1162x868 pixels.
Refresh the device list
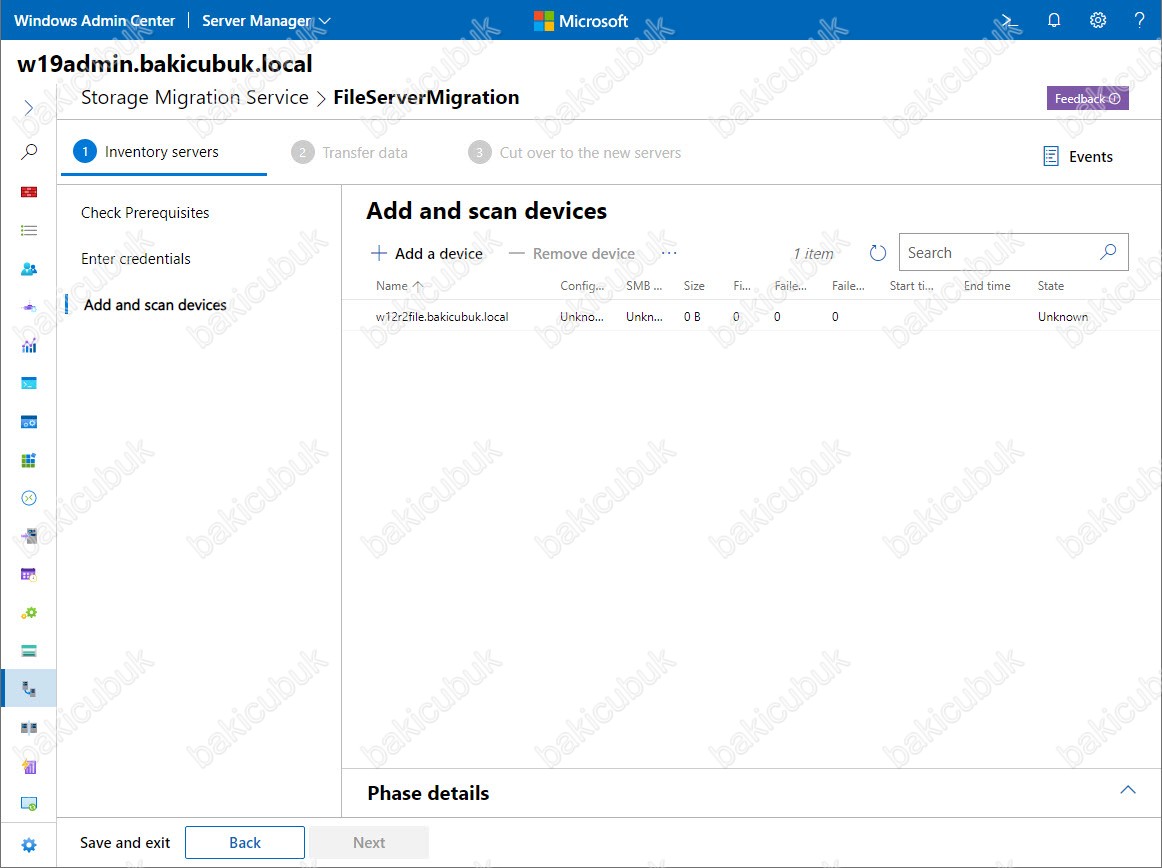click(x=877, y=254)
